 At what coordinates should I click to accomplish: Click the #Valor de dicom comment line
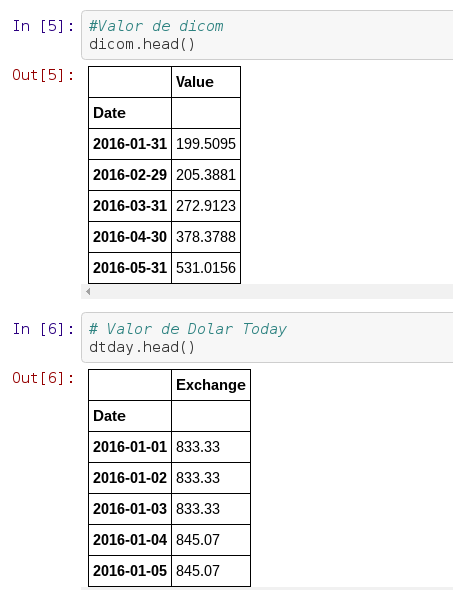coord(156,26)
